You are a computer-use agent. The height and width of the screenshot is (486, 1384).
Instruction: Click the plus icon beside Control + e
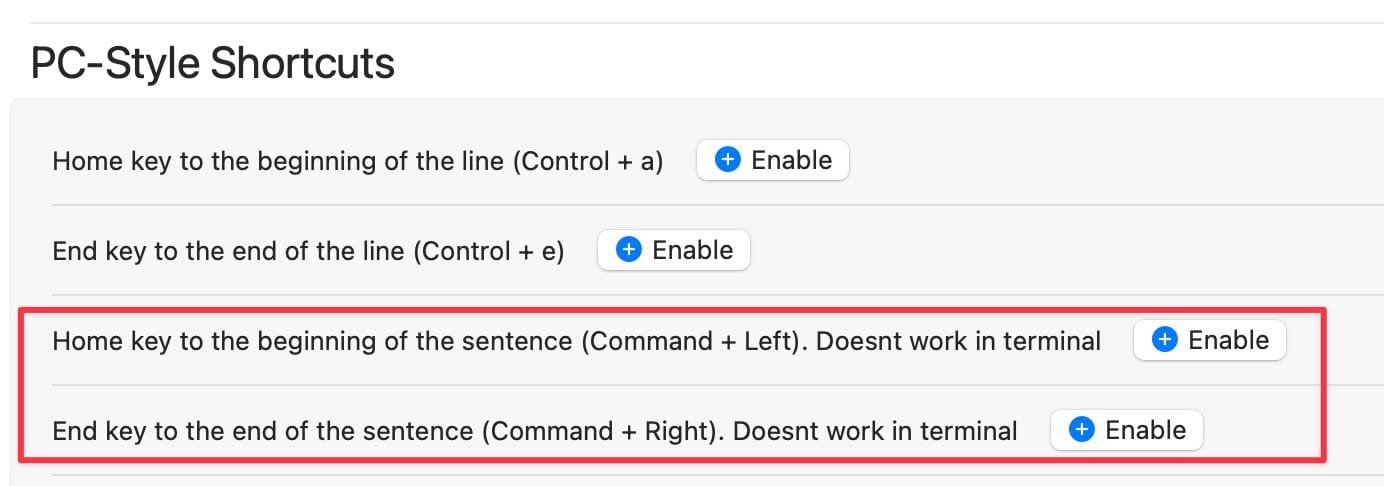(629, 250)
